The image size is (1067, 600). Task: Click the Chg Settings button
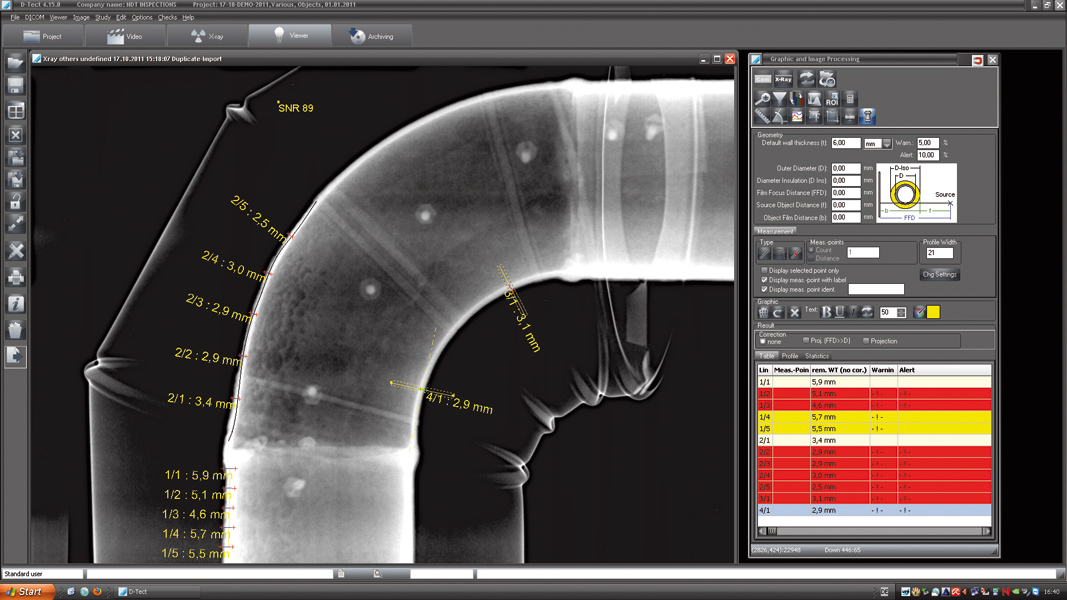(x=940, y=274)
